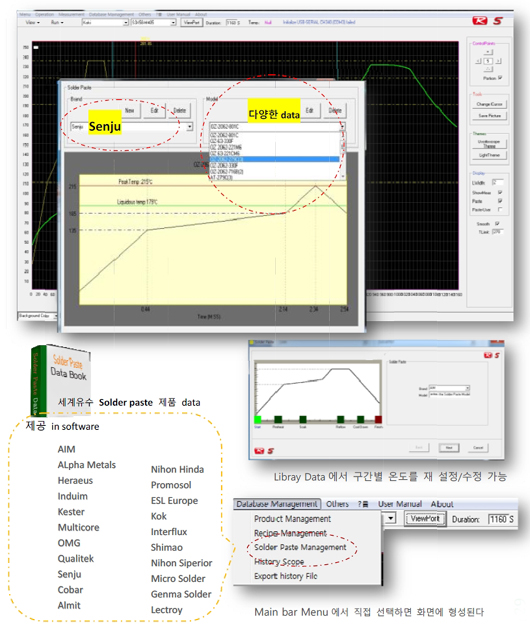Open the About menu

442,504
